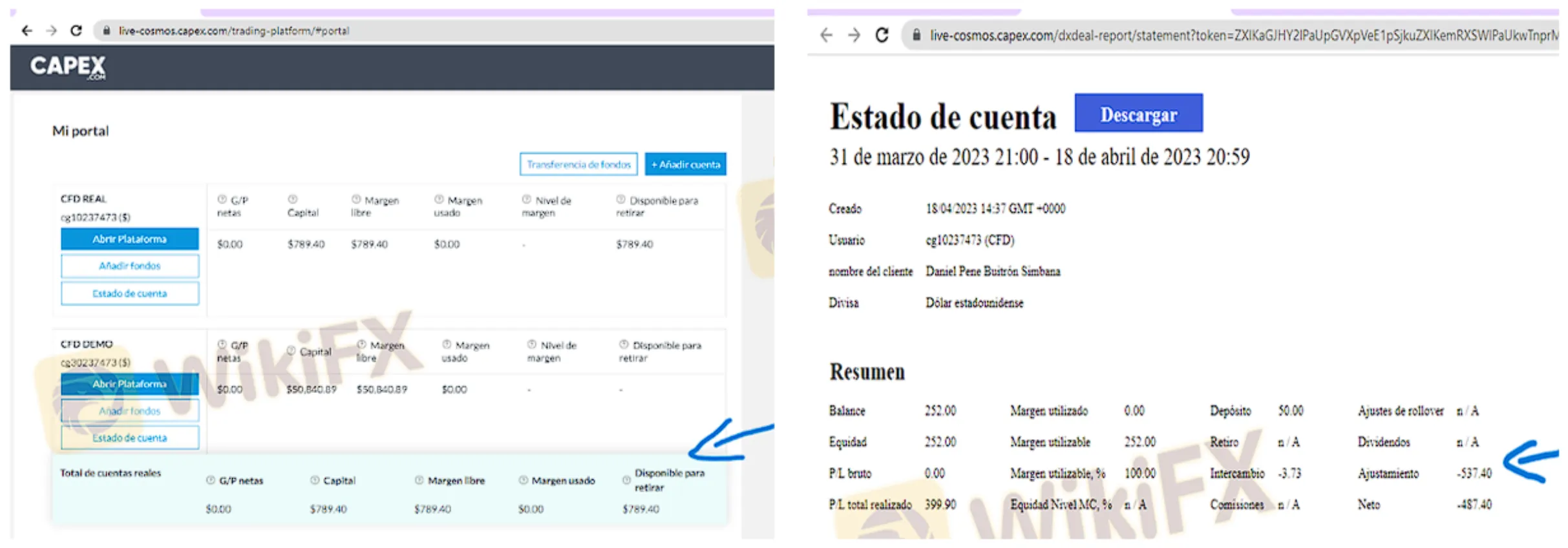
Task: Select the Usuario value cg10237473 (CFD)
Action: point(969,240)
